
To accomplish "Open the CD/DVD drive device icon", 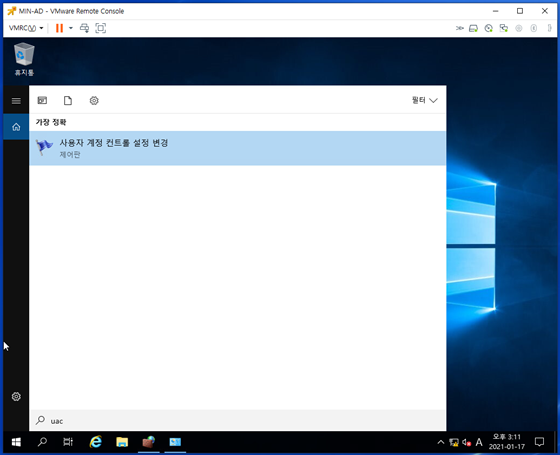I will point(489,28).
